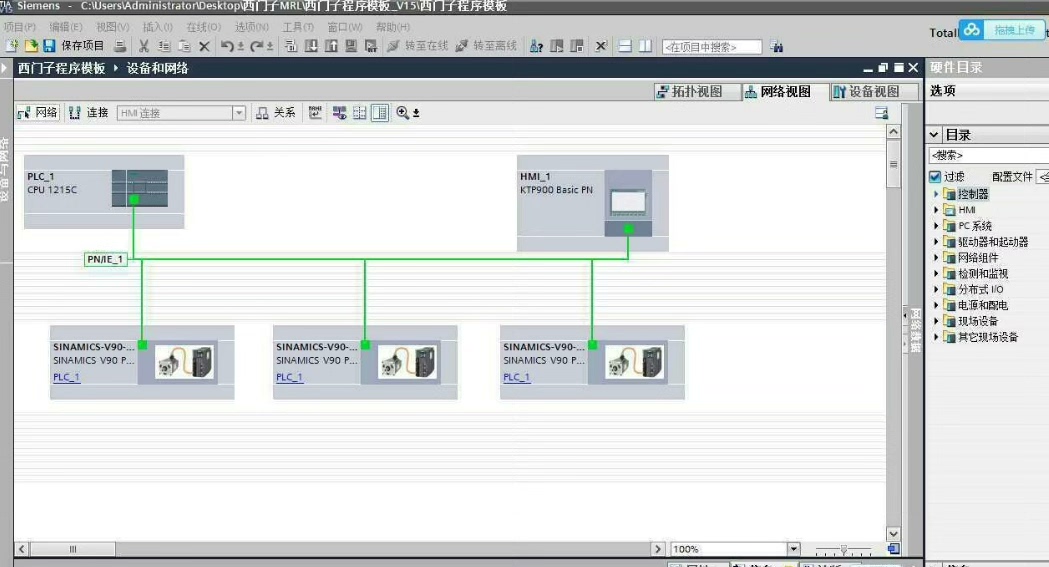This screenshot has height=567, width=1049.
Task: Open the 编辑(E) menu
Action: coord(66,27)
